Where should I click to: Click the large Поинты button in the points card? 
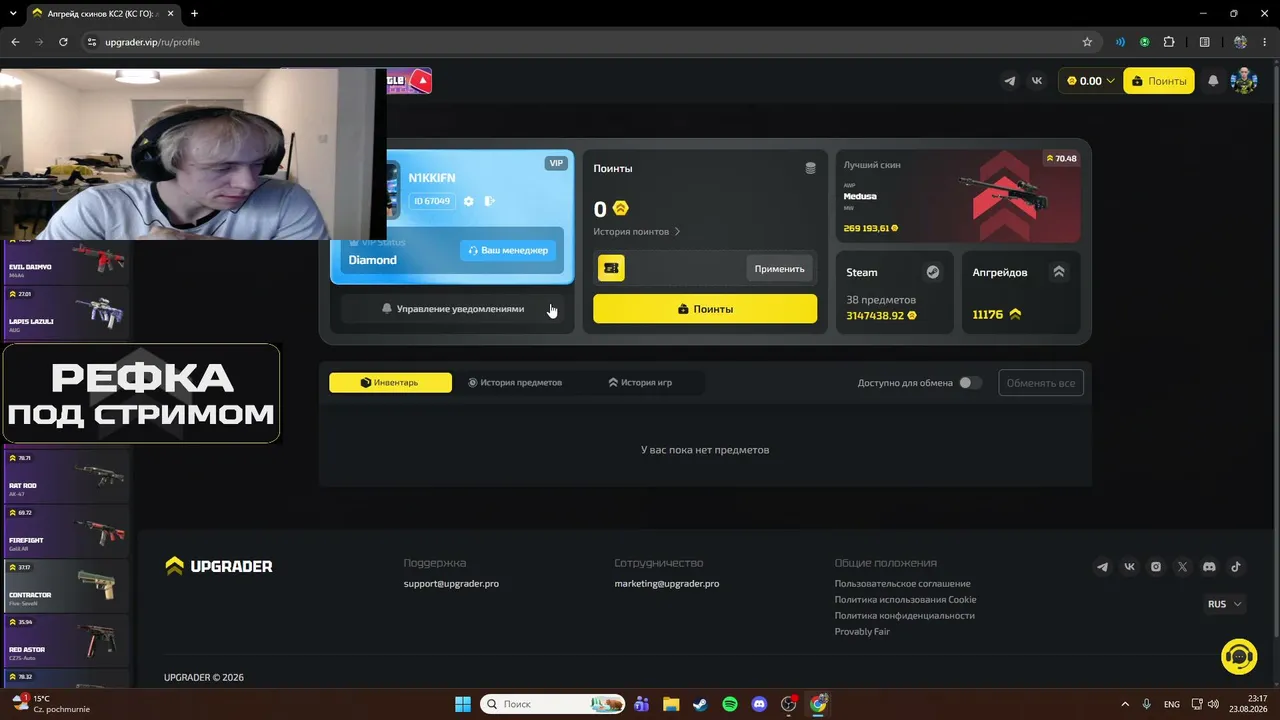tap(705, 309)
